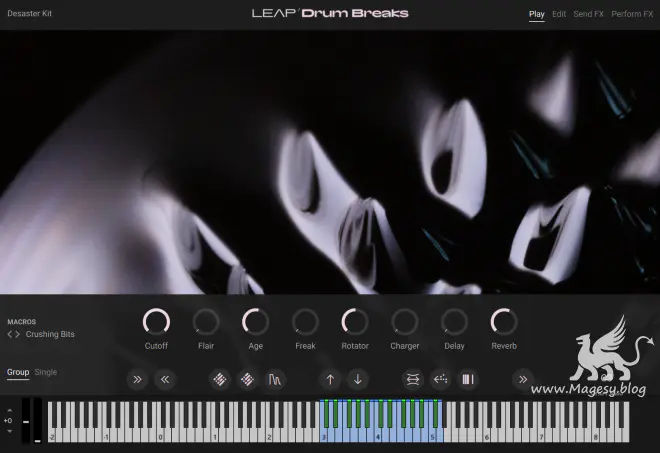Select Single mode
This screenshot has height=453, width=660.
(x=46, y=372)
